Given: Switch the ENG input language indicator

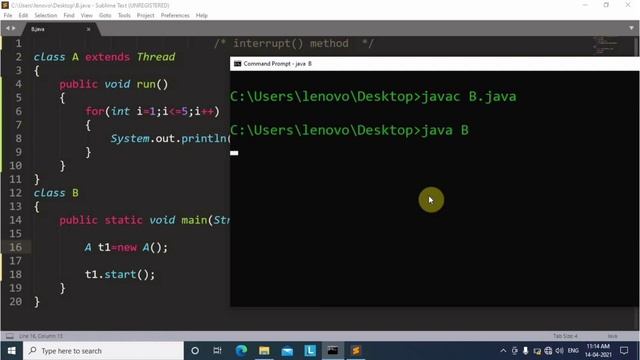Looking at the screenshot, I should (573, 351).
